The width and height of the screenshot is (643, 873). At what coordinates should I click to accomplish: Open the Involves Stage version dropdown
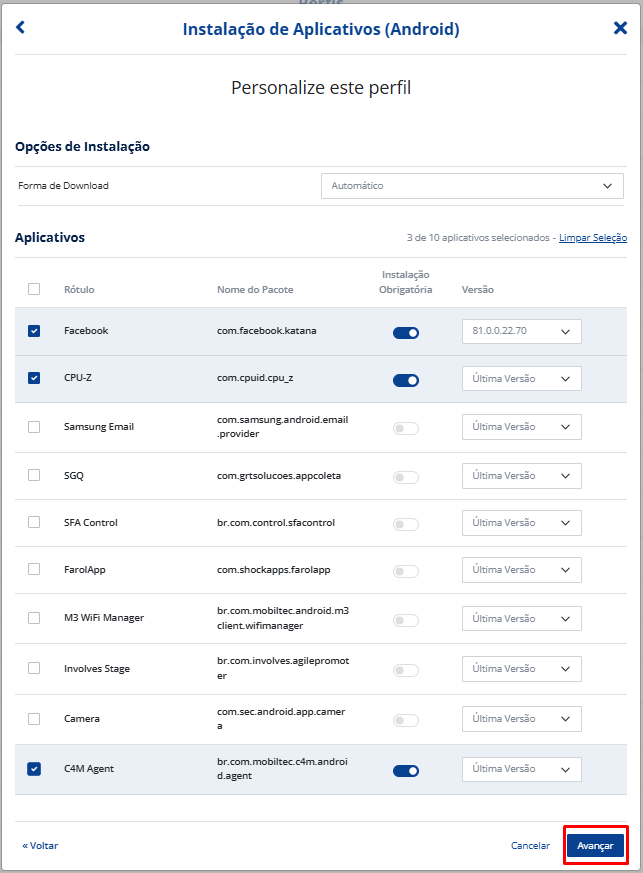point(522,669)
